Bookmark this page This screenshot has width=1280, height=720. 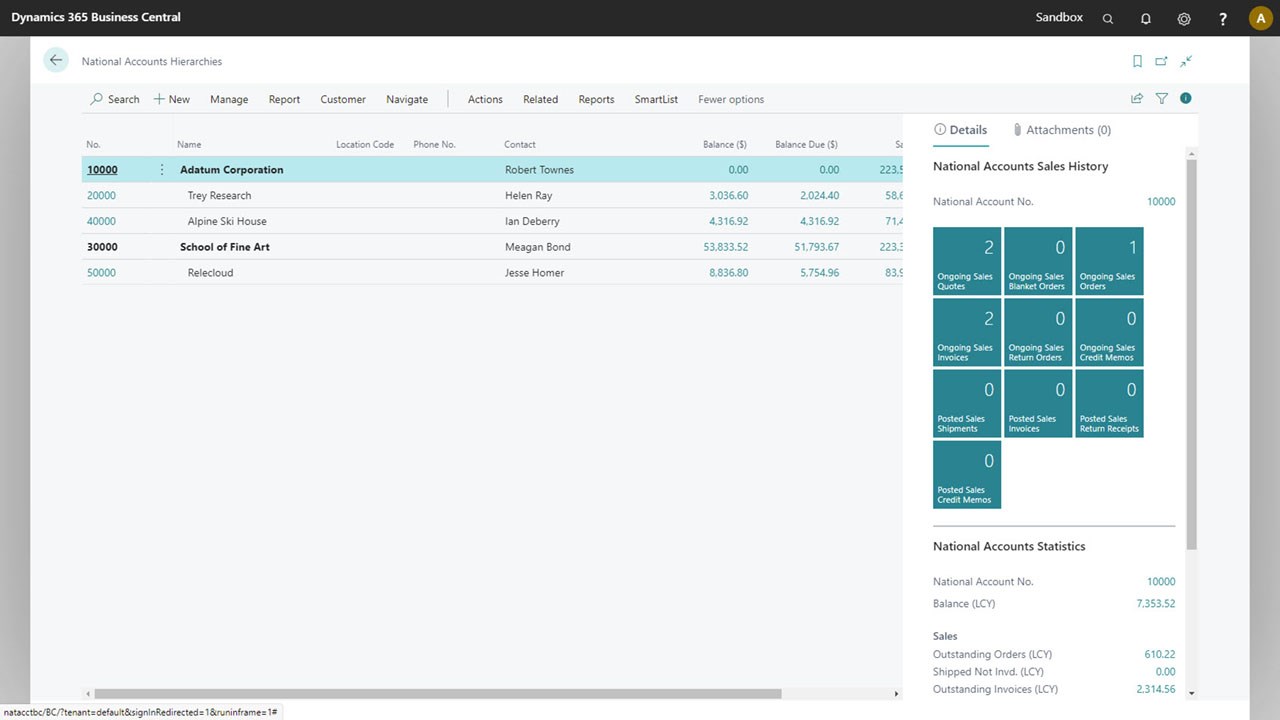(1137, 61)
